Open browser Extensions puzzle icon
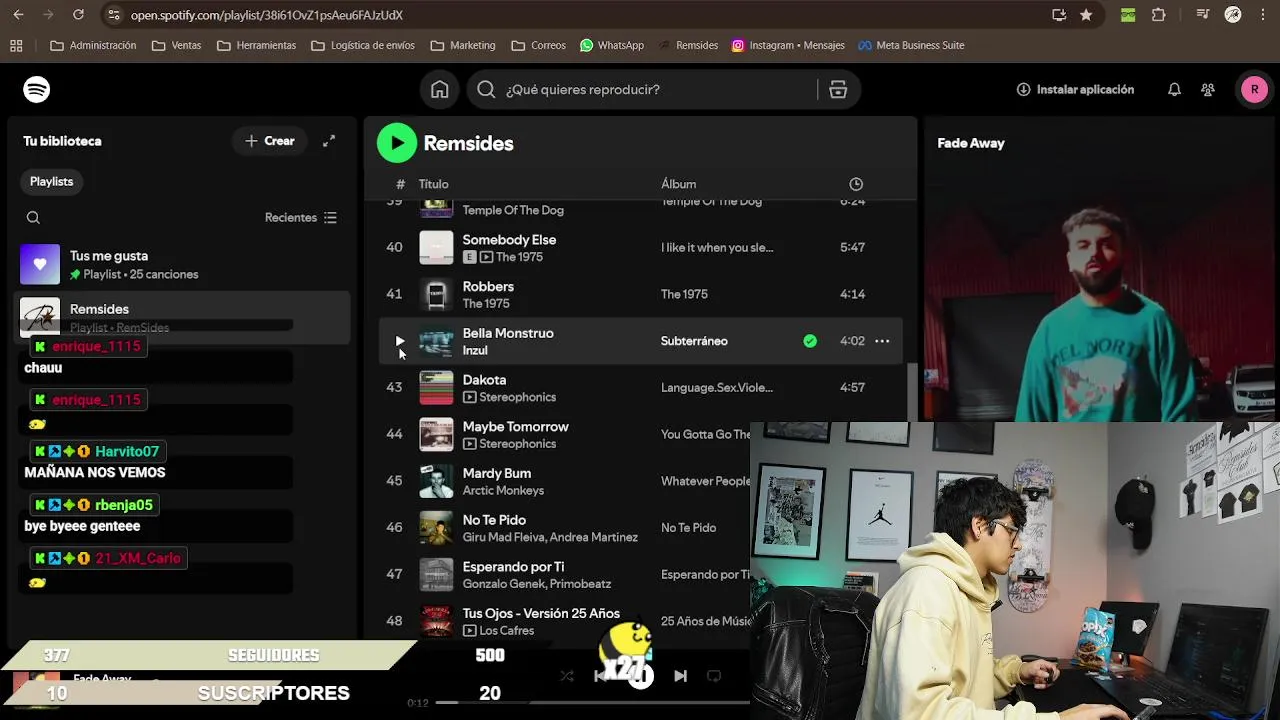This screenshot has width=1280, height=720. tap(1159, 15)
